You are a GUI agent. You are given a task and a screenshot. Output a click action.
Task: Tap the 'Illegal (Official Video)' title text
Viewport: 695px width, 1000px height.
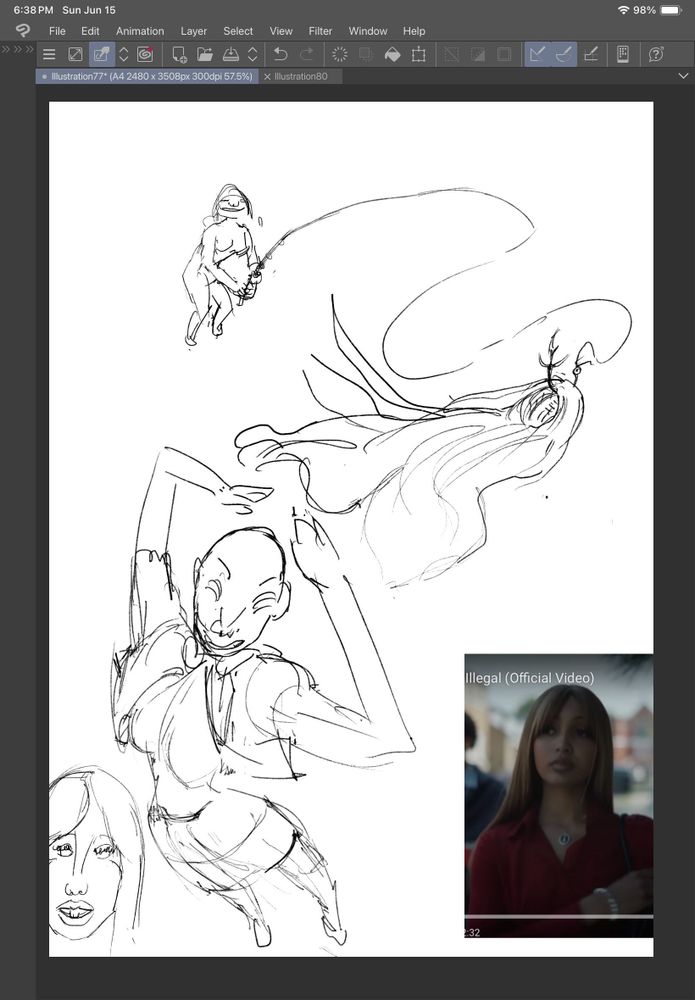pos(530,678)
